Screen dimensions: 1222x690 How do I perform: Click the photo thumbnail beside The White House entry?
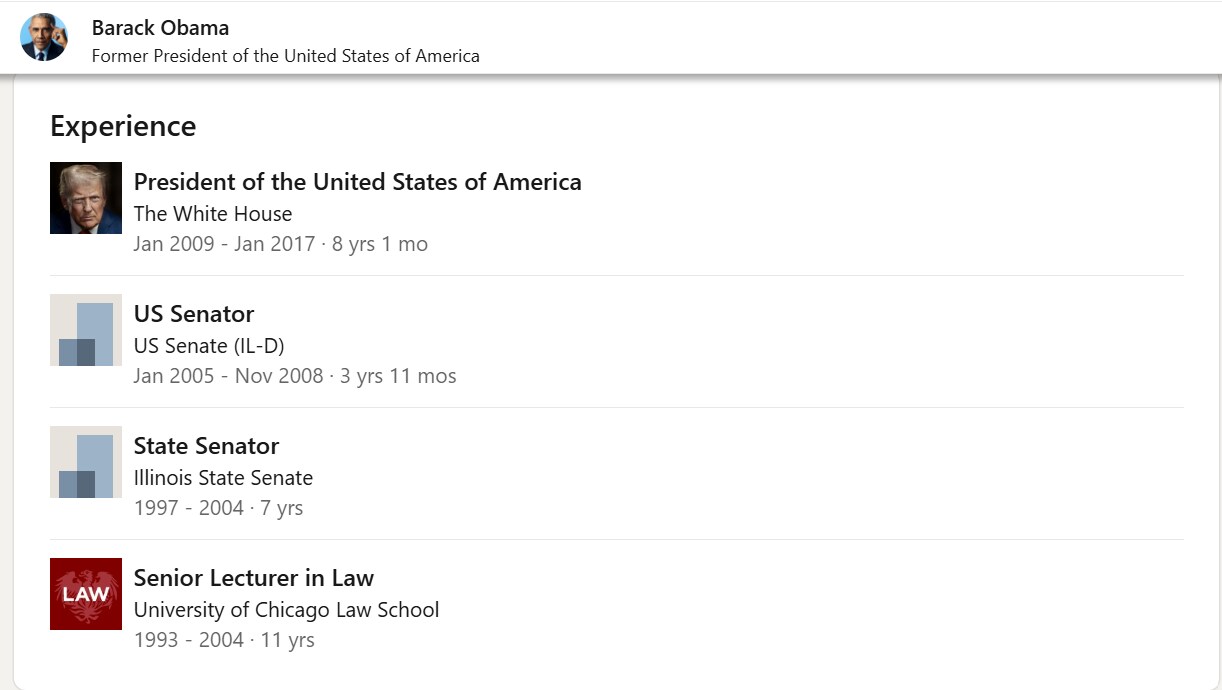(86, 198)
